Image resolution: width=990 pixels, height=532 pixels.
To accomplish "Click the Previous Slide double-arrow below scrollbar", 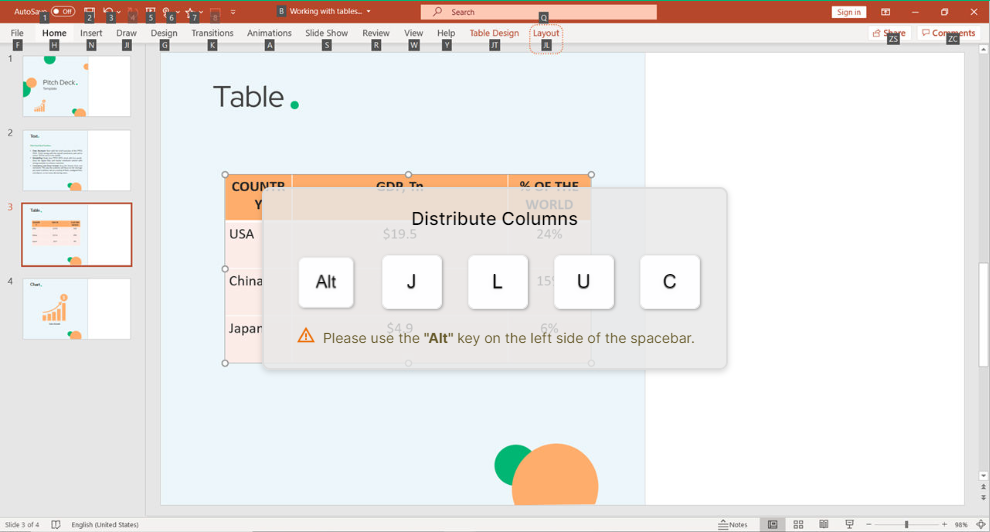I will point(983,488).
